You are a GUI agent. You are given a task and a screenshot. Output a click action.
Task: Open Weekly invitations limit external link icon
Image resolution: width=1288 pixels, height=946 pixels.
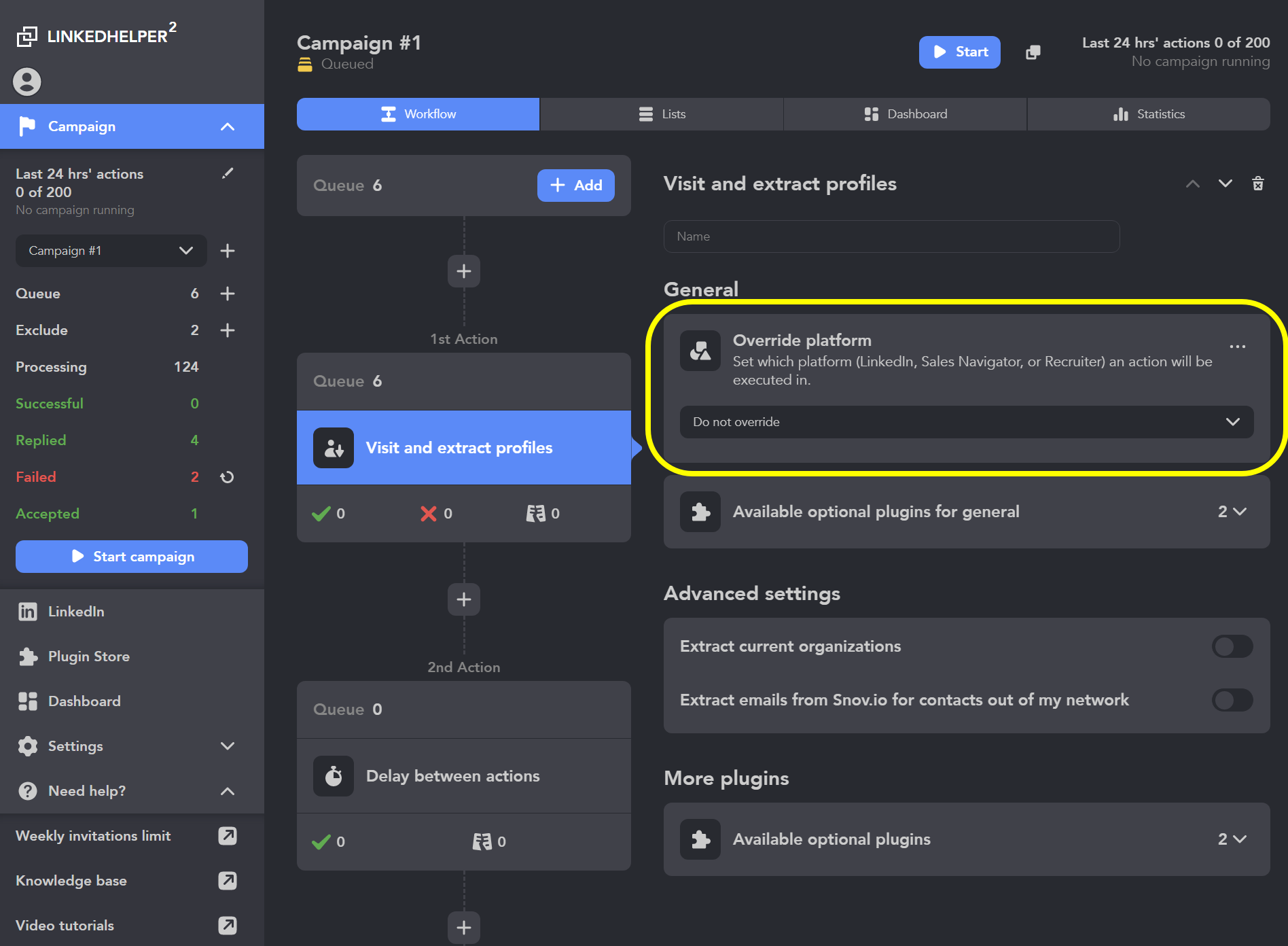(228, 836)
